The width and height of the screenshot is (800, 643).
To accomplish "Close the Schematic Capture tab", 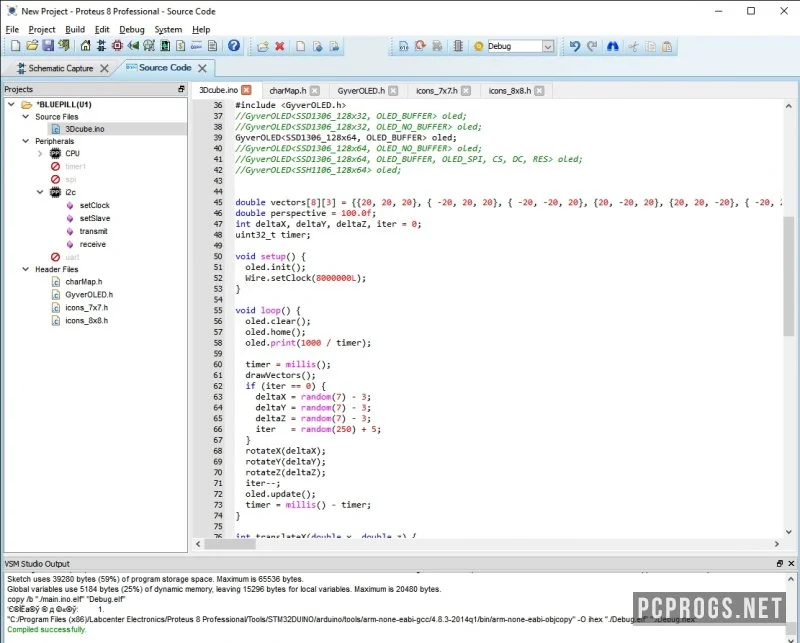I will point(105,68).
